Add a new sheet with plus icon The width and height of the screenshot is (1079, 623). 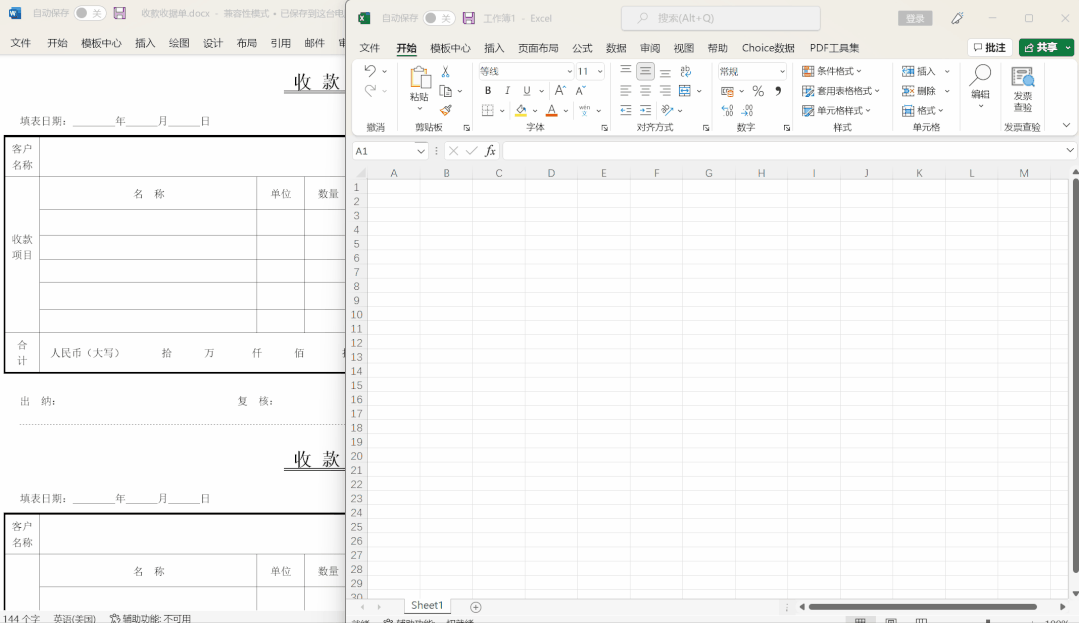476,607
